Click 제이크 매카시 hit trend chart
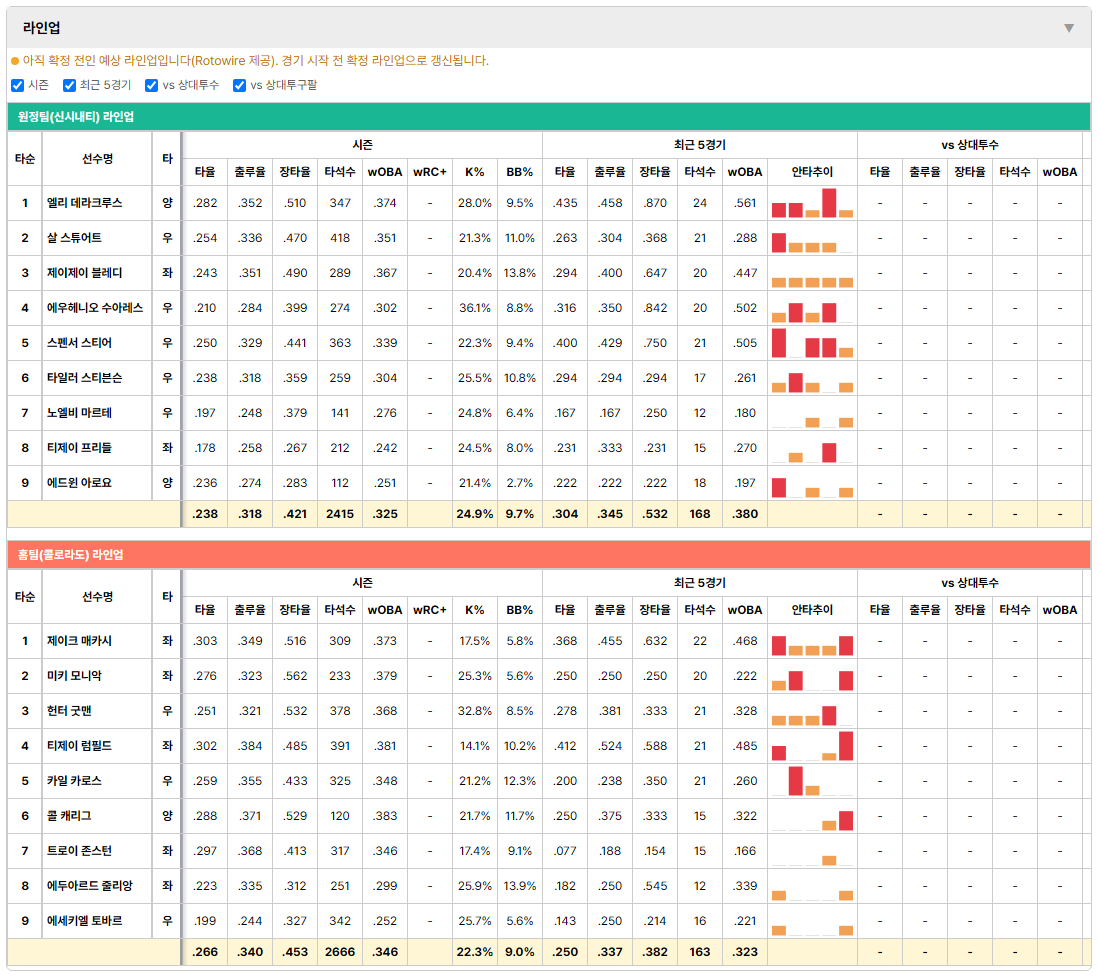Image resolution: width=1098 pixels, height=977 pixels. tap(812, 641)
